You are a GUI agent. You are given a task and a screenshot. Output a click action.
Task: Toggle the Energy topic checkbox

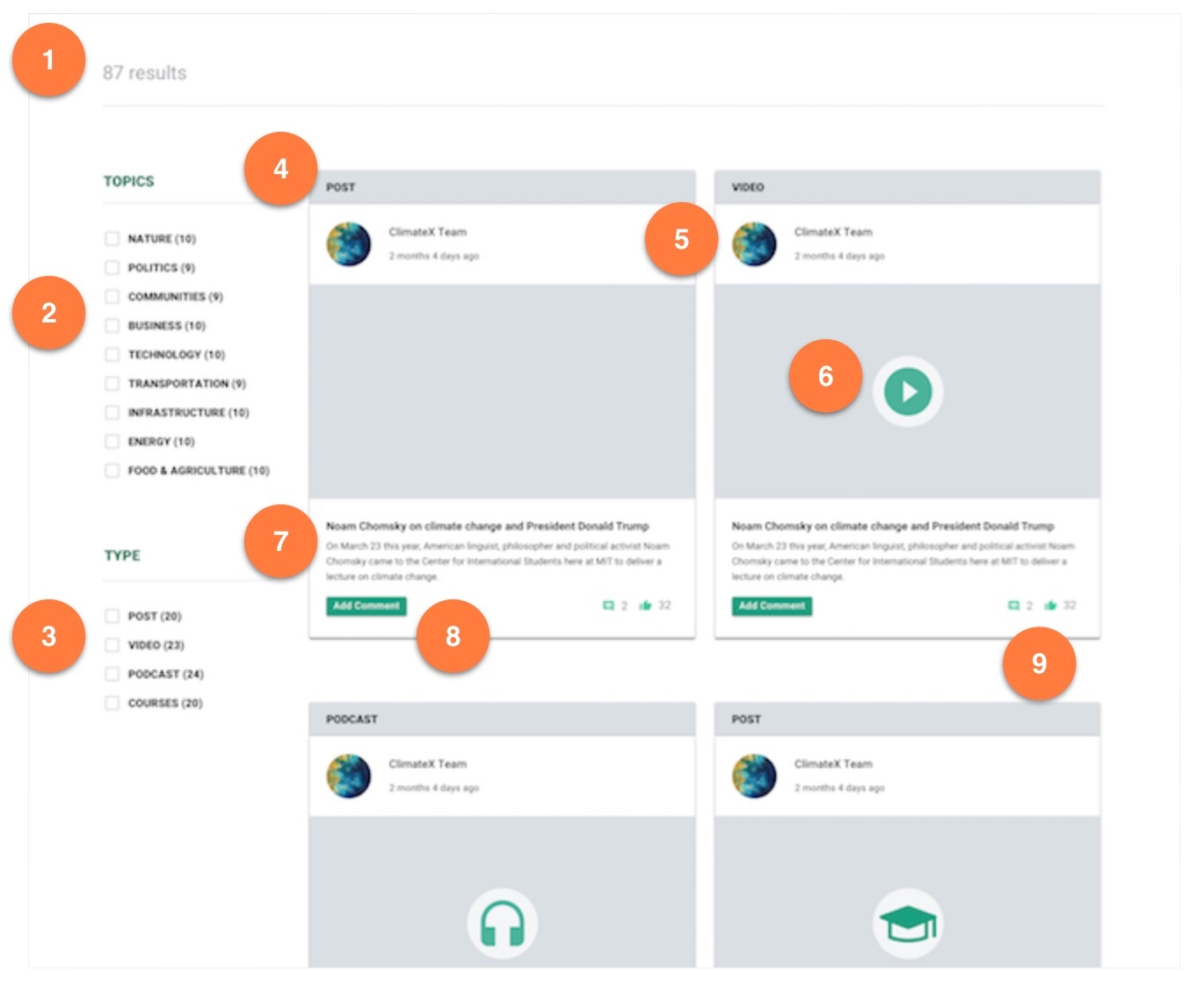112,441
